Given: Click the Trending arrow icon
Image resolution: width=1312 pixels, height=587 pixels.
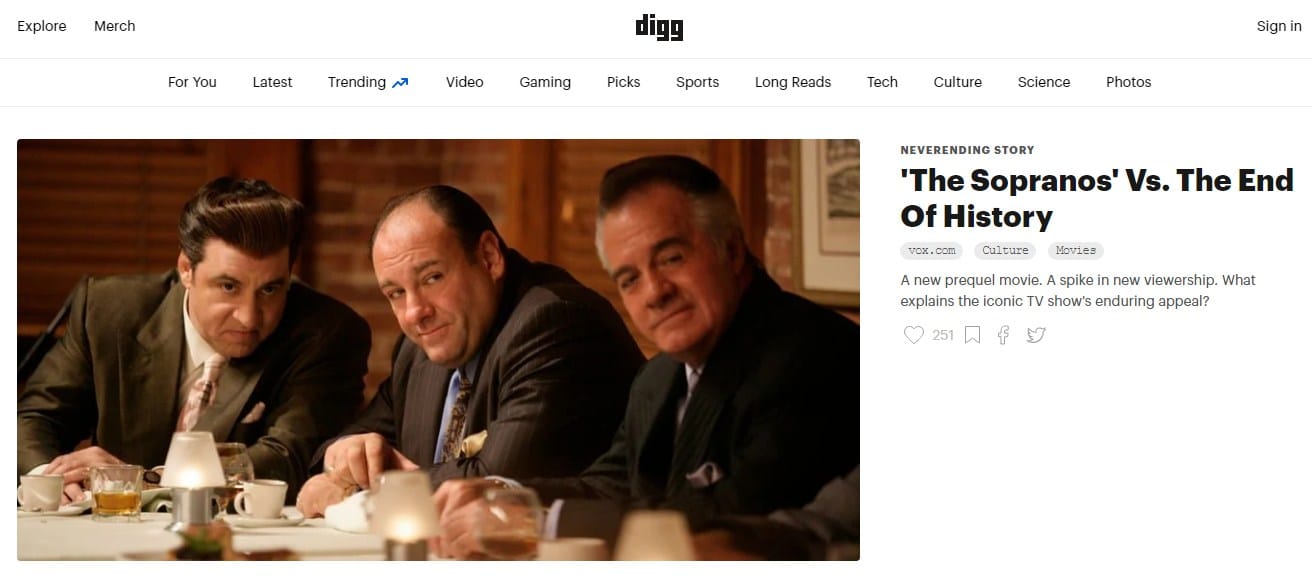Looking at the screenshot, I should click(x=400, y=83).
